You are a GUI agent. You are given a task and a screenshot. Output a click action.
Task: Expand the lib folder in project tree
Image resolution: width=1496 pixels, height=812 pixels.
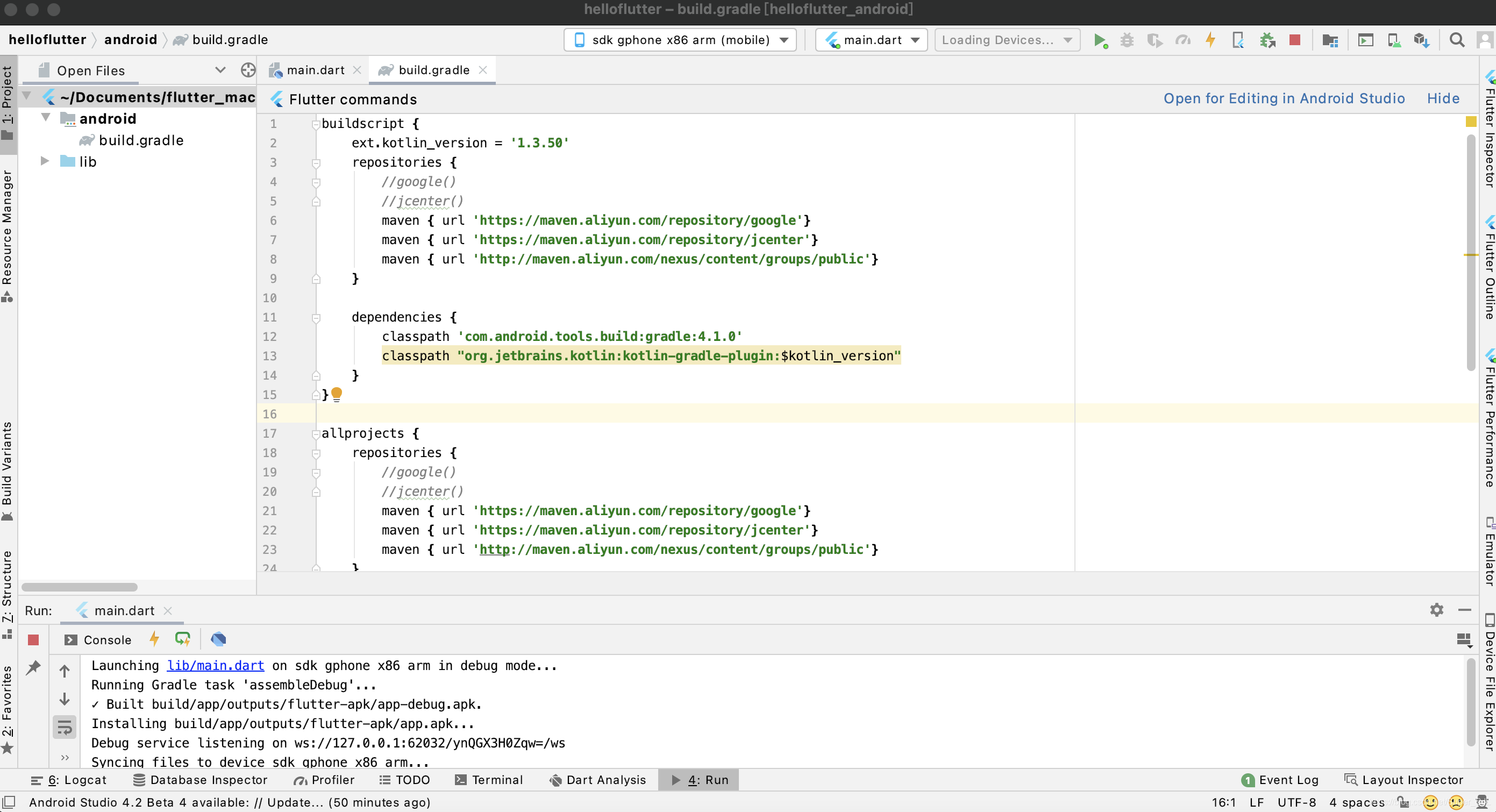pyautogui.click(x=45, y=161)
